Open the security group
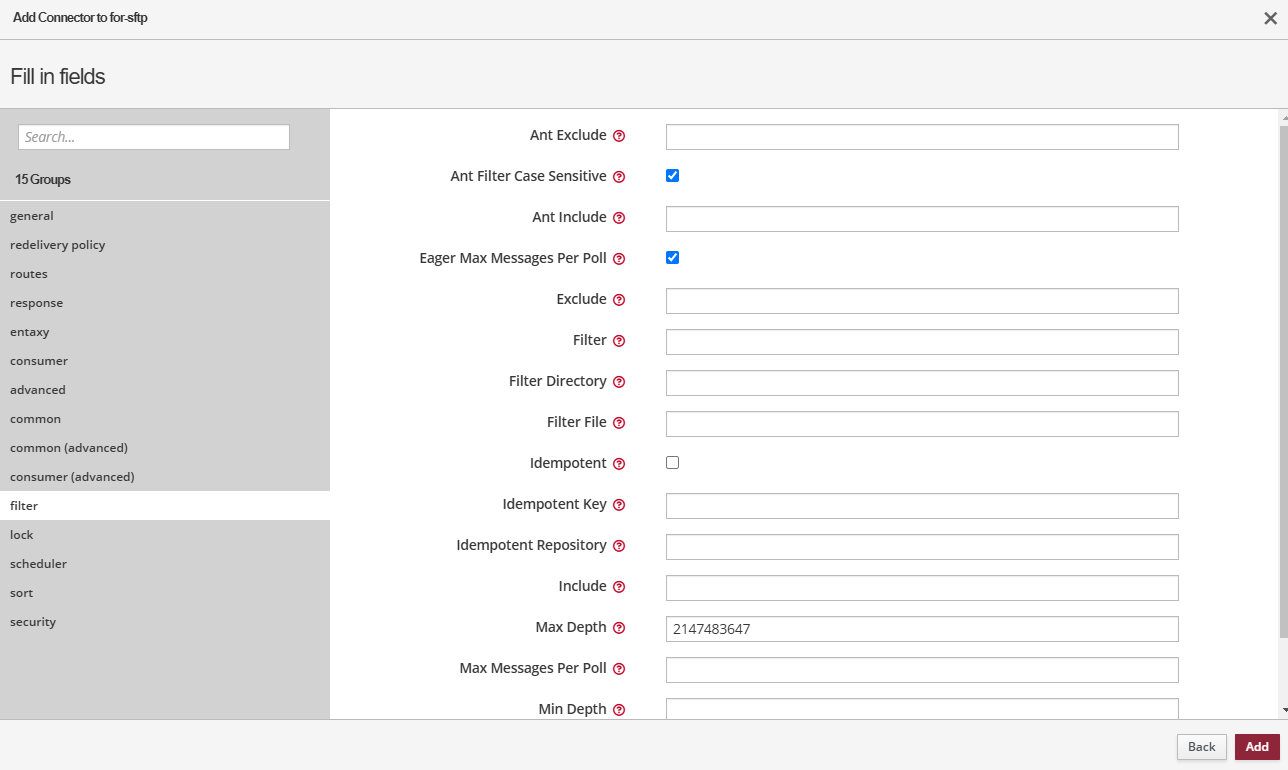 [33, 622]
